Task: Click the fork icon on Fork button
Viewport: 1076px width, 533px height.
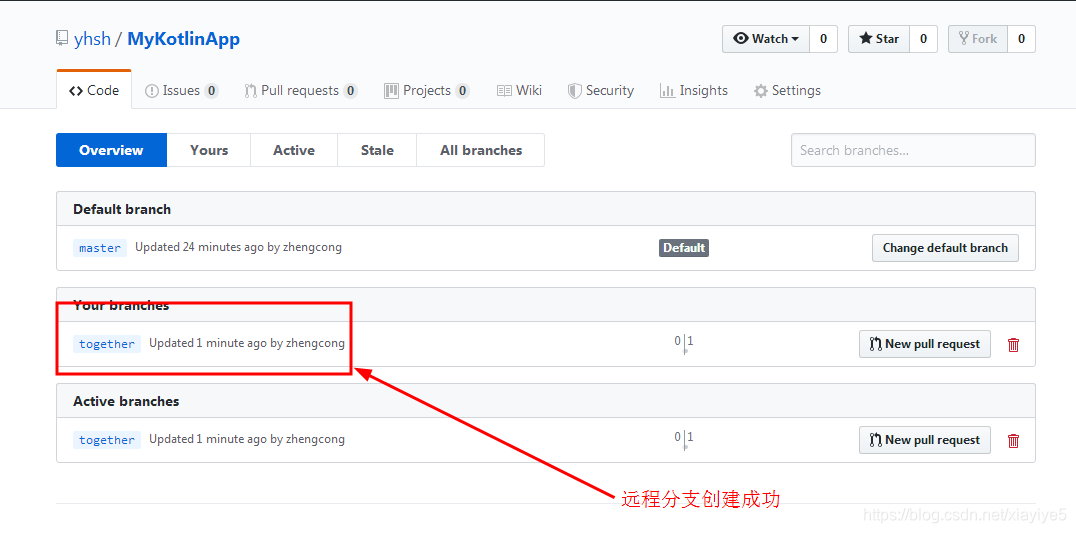Action: pyautogui.click(x=964, y=38)
